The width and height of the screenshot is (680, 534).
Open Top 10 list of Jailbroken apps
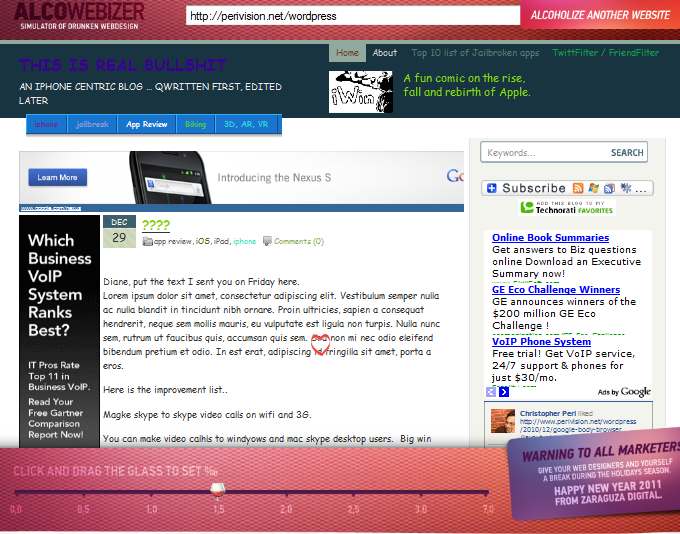[475, 53]
